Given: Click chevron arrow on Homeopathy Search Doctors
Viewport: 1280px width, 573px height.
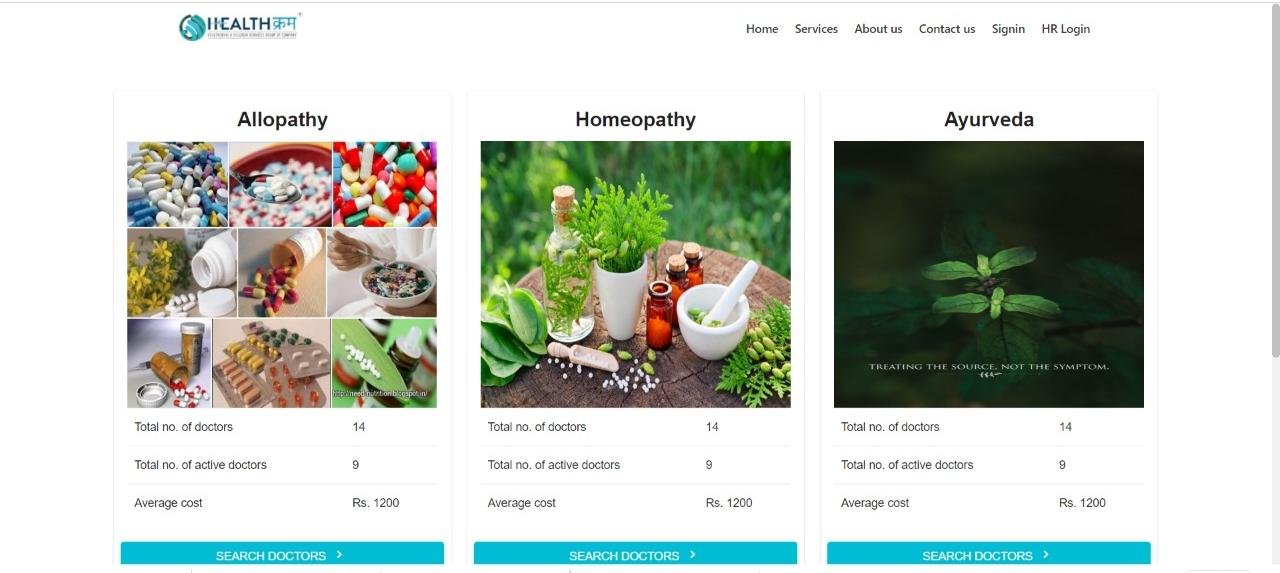Looking at the screenshot, I should [693, 554].
